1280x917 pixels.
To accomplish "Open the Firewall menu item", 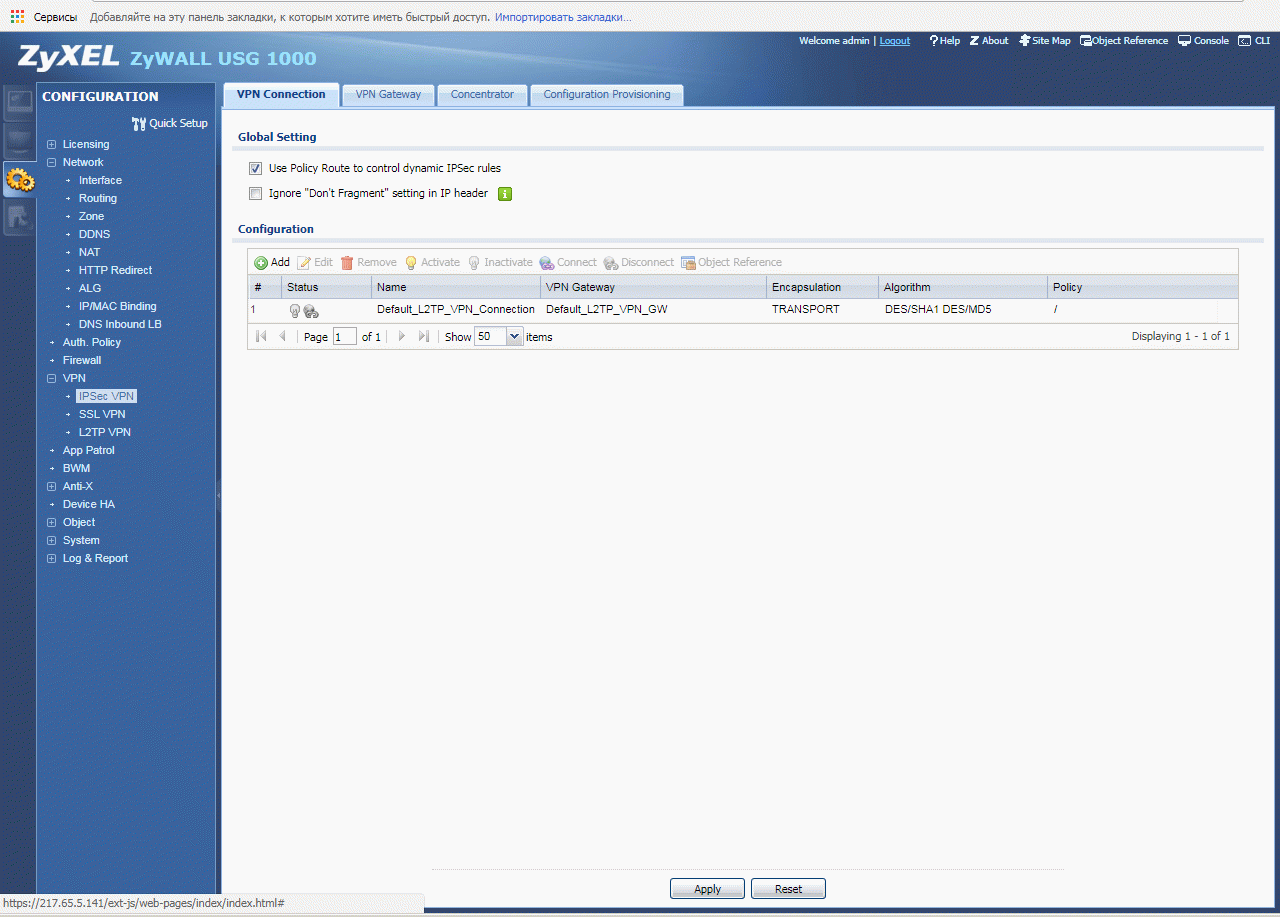I will tap(82, 360).
